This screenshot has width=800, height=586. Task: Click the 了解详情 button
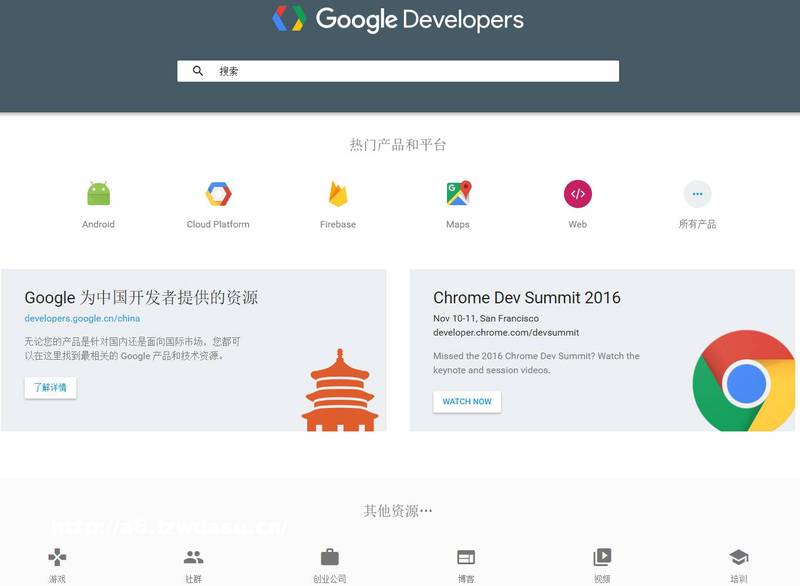[52, 387]
